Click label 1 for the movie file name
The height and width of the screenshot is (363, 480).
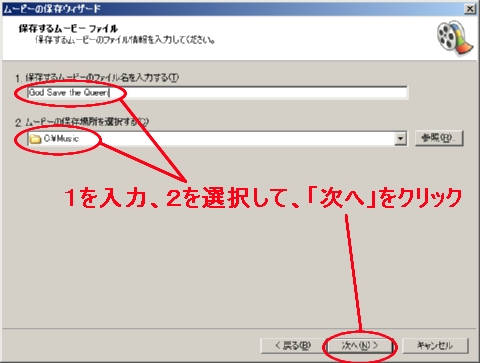point(97,78)
